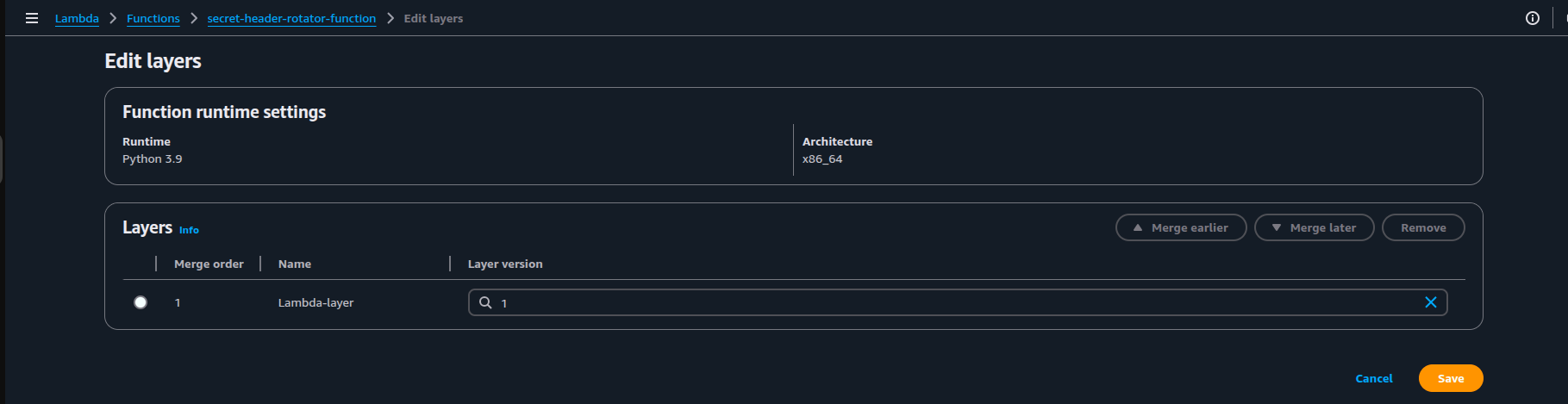Click the Merge order column header
Image resolution: width=1568 pixels, height=404 pixels.
click(x=209, y=264)
